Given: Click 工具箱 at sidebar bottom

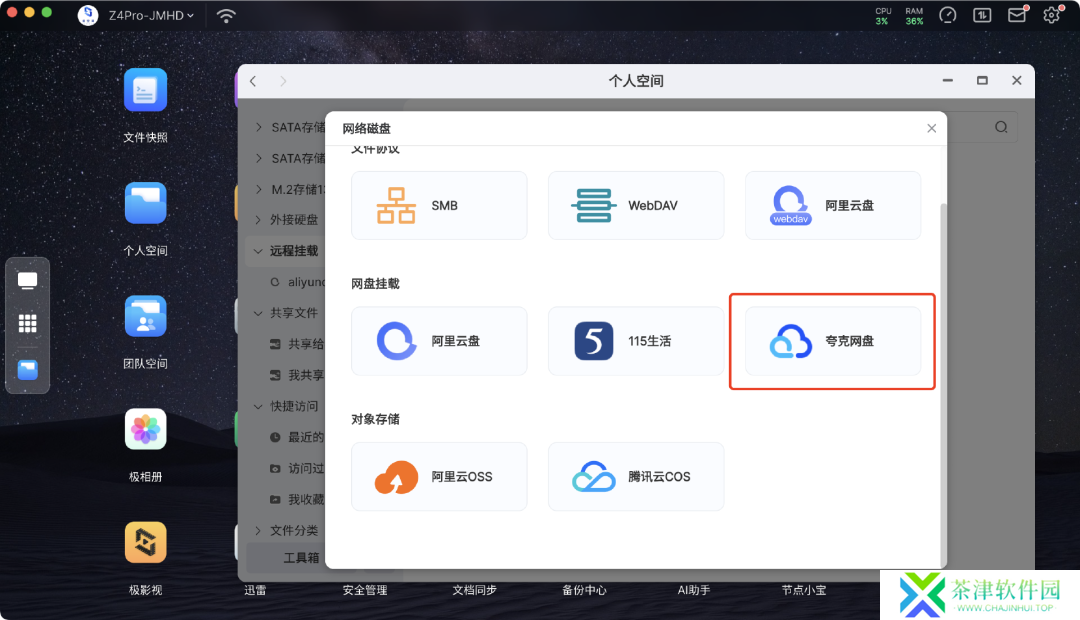Looking at the screenshot, I should tap(301, 557).
